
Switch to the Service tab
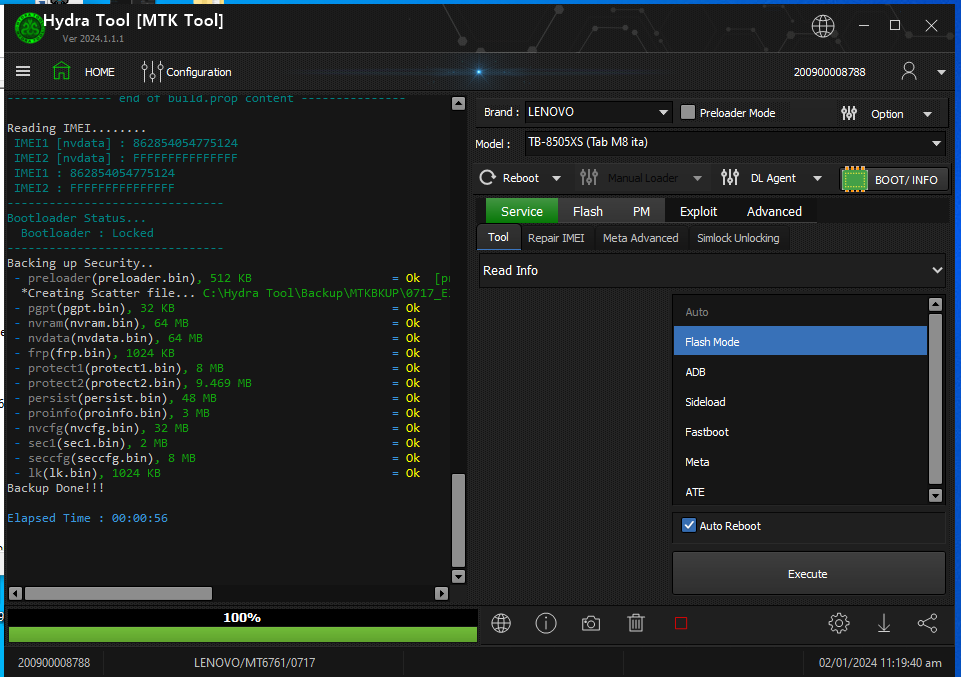coord(522,211)
